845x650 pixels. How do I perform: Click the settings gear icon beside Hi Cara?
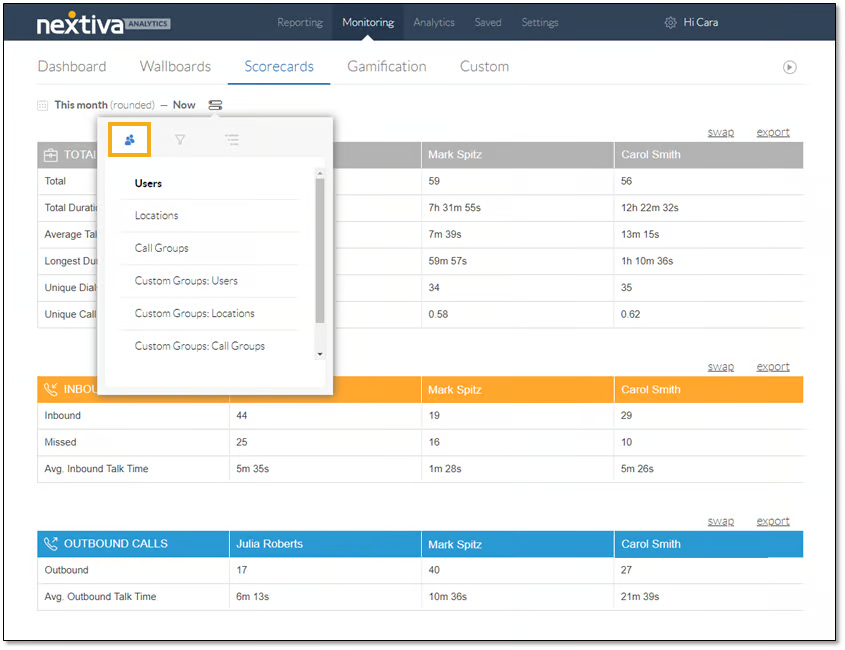(670, 23)
